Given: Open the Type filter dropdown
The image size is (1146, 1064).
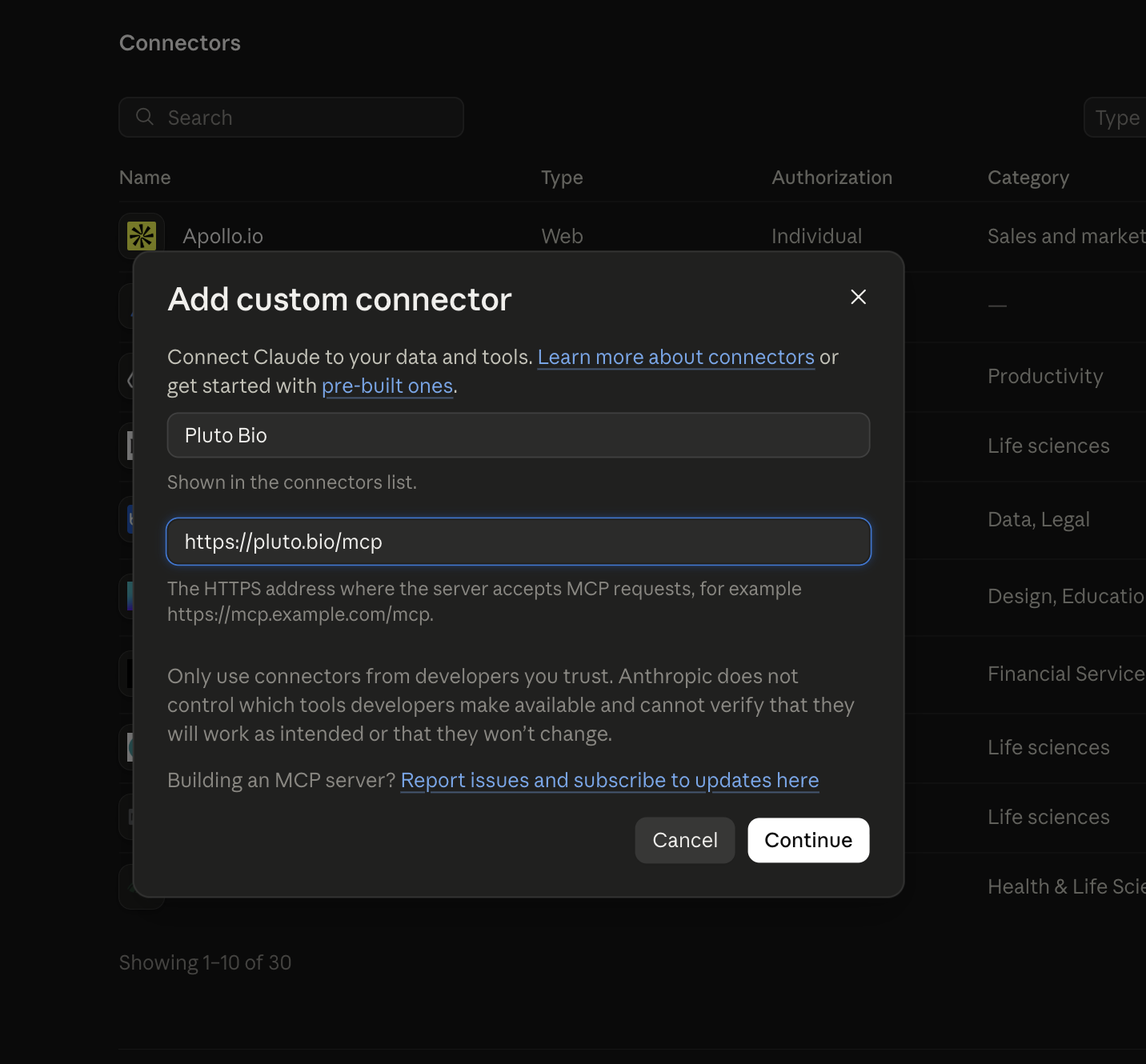Looking at the screenshot, I should [x=1116, y=118].
